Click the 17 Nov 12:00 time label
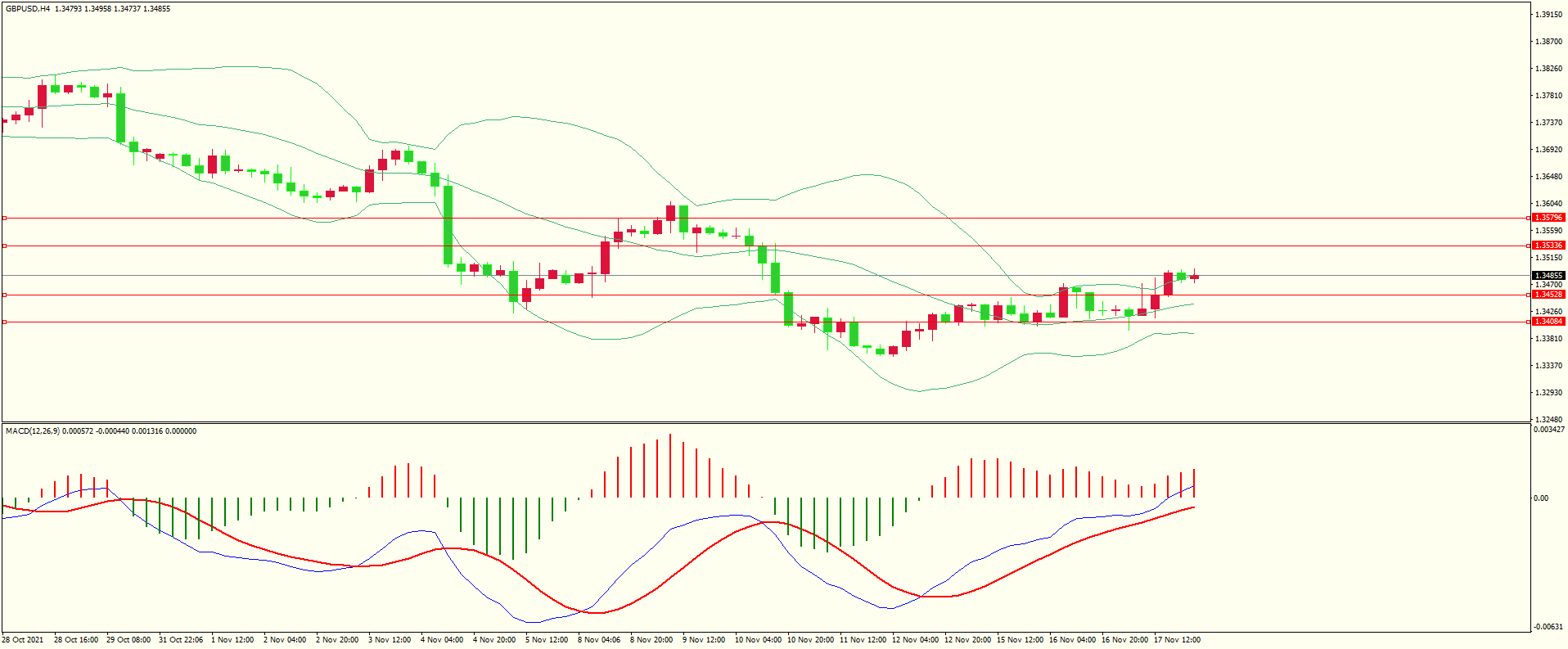The image size is (1568, 649). pos(1178,640)
